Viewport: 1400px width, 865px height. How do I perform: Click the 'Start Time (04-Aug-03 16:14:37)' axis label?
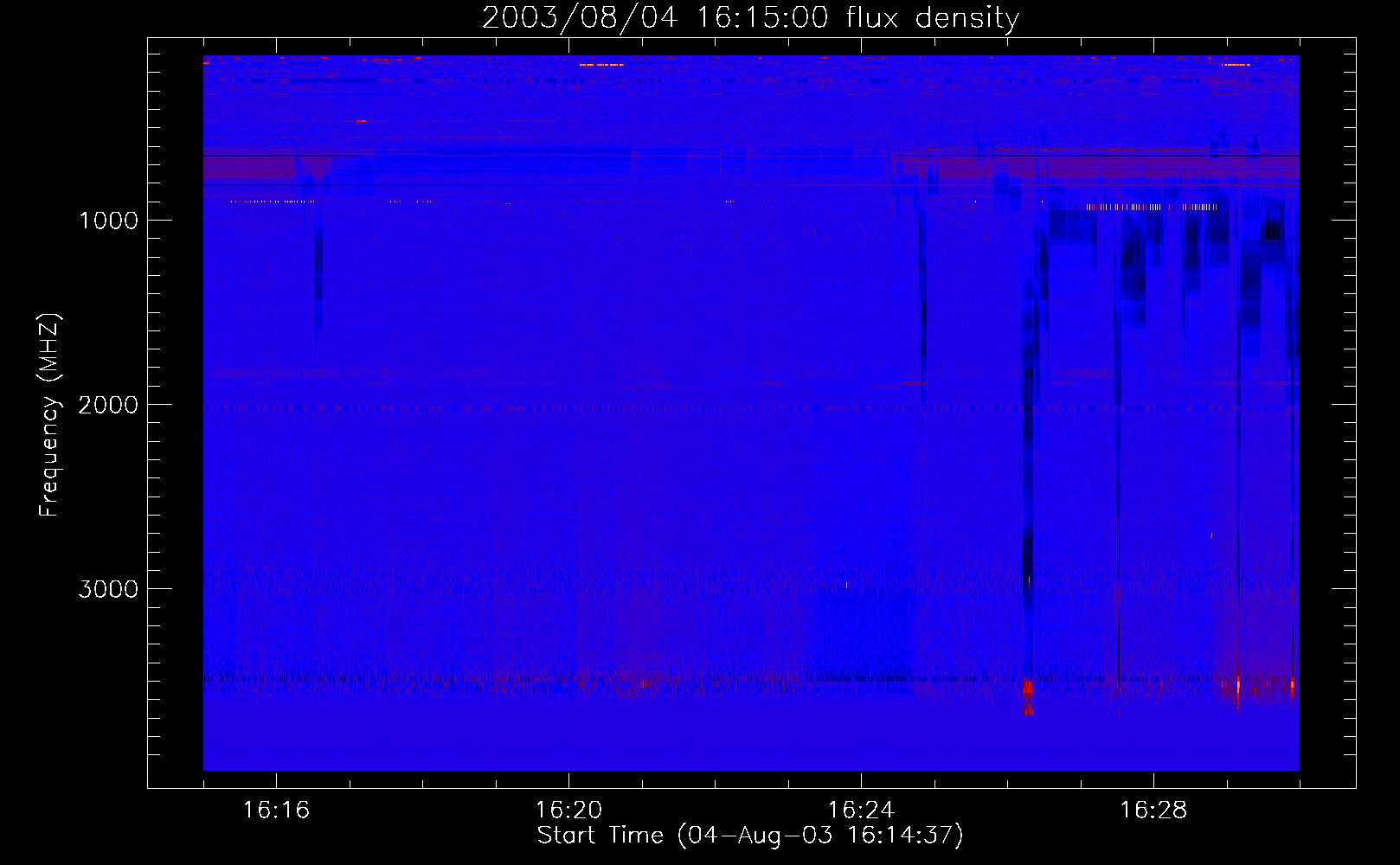[x=750, y=836]
